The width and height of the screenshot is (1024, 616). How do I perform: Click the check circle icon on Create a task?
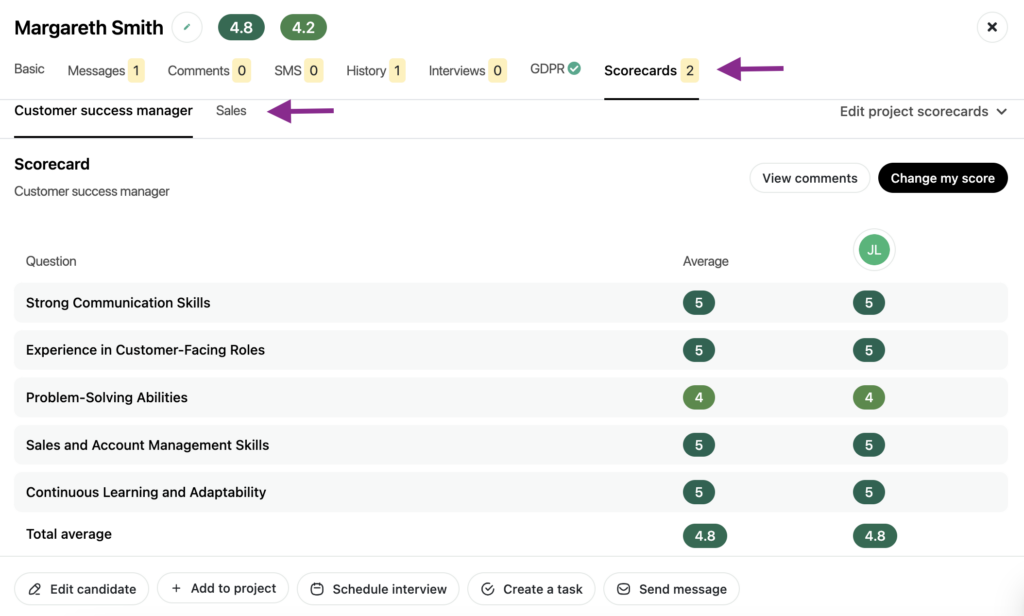(489, 589)
